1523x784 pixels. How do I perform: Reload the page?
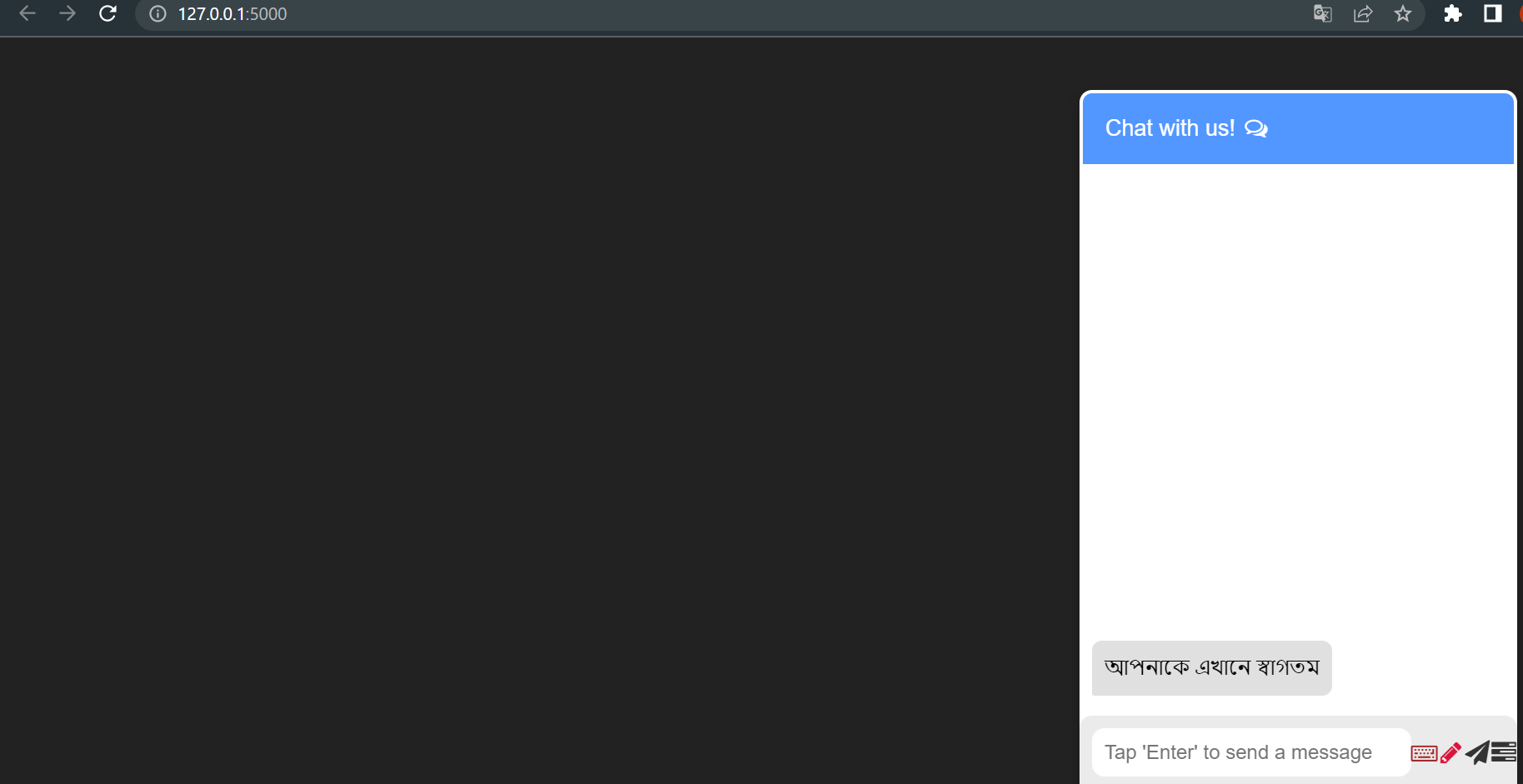pos(108,13)
